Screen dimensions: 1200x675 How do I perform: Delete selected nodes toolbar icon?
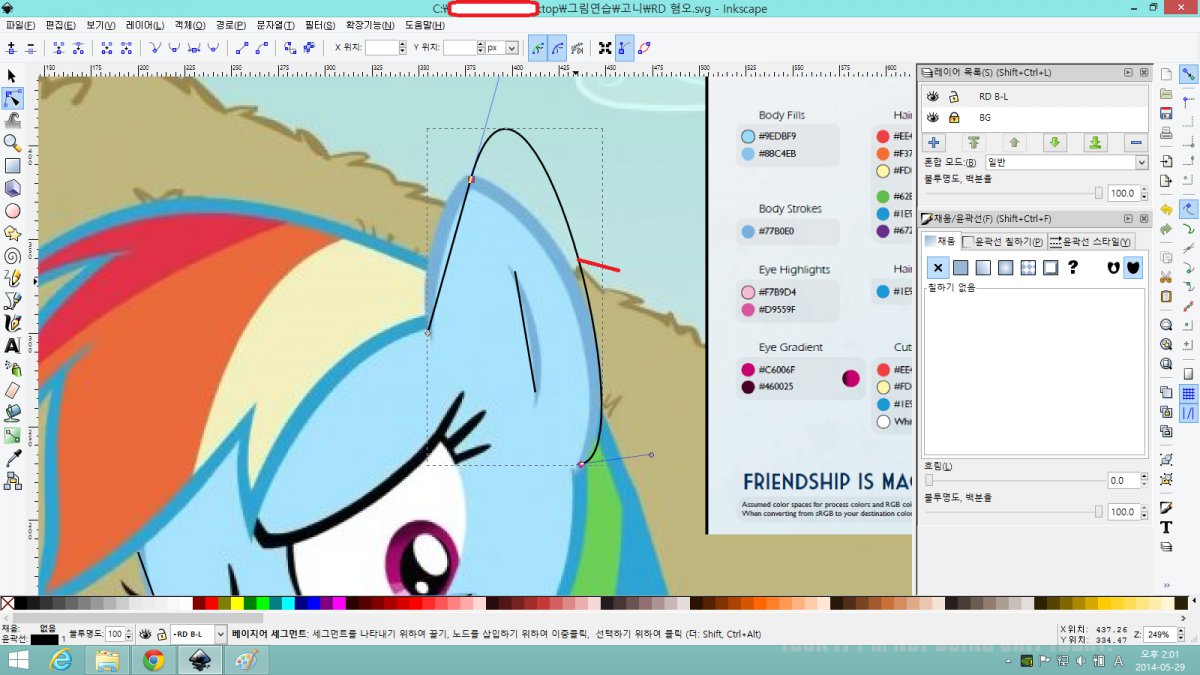point(31,47)
